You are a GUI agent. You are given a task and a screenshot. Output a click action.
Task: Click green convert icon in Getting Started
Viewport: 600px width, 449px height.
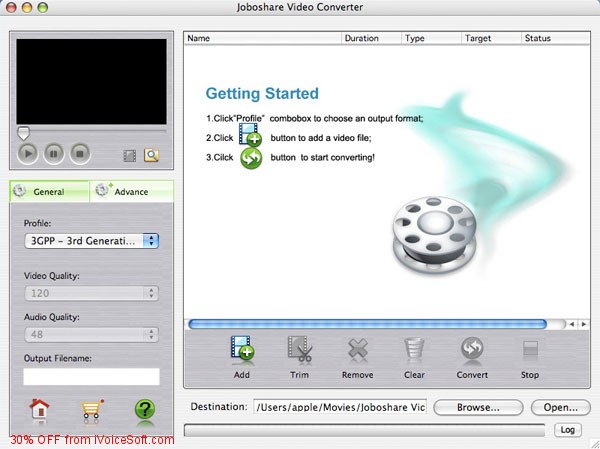click(x=251, y=158)
